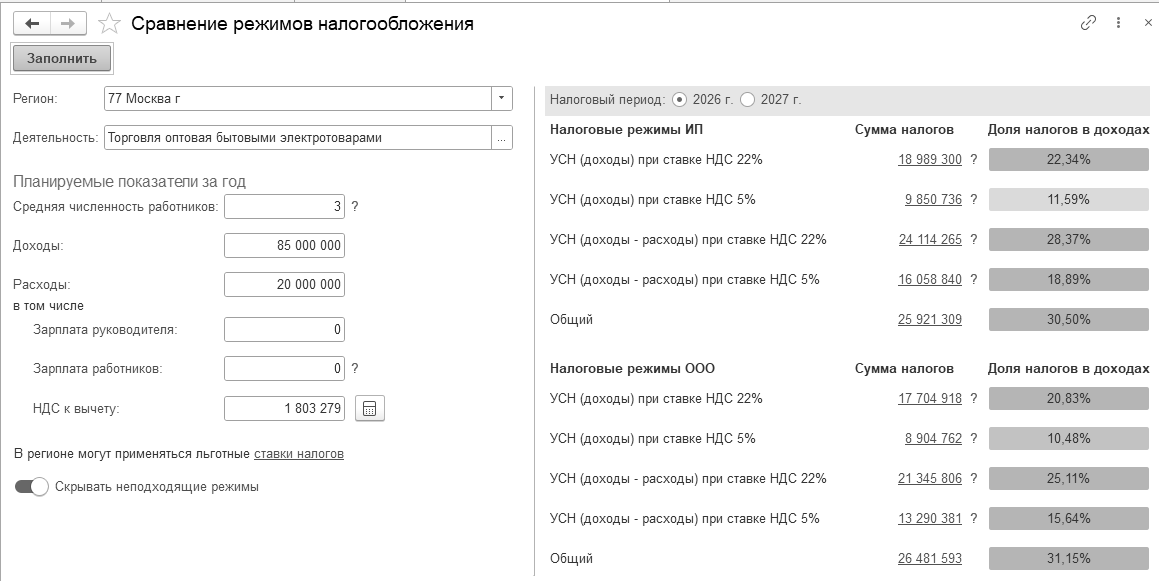The height and width of the screenshot is (581, 1159).
Task: Click the back navigation arrow
Action: pyautogui.click(x=31, y=24)
